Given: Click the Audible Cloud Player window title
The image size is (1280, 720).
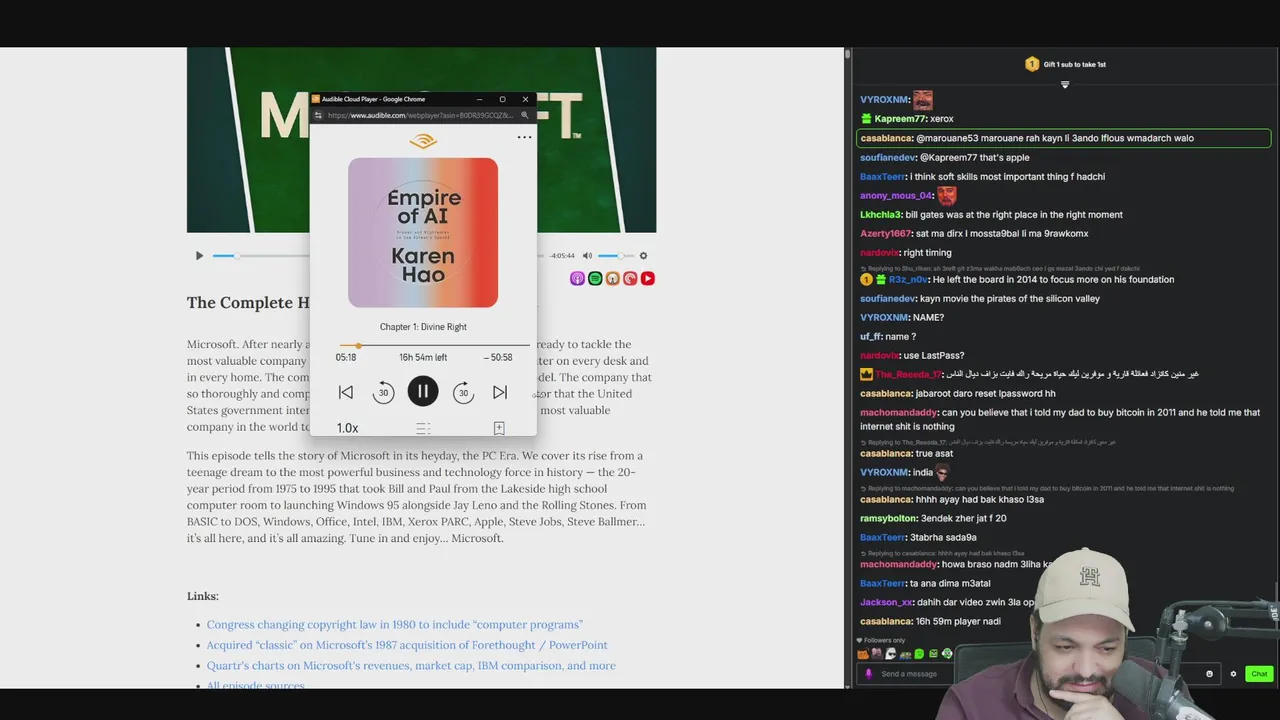Looking at the screenshot, I should click(x=373, y=99).
